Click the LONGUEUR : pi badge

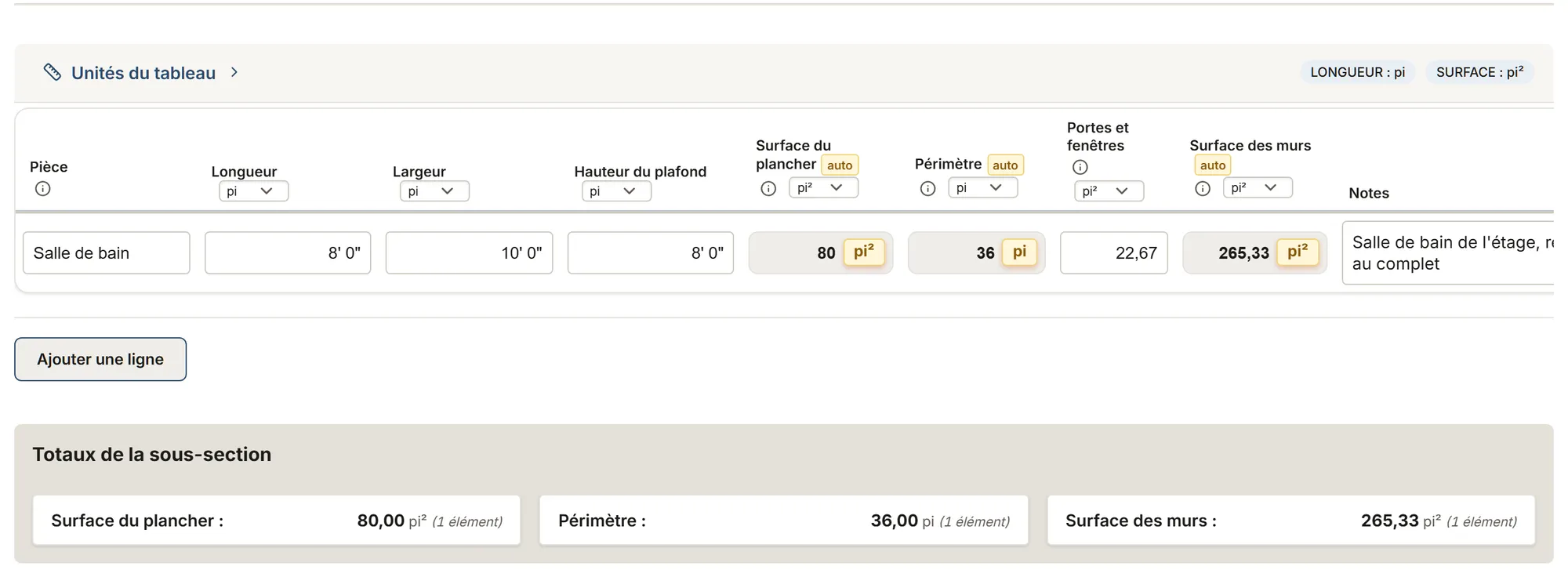(1358, 72)
